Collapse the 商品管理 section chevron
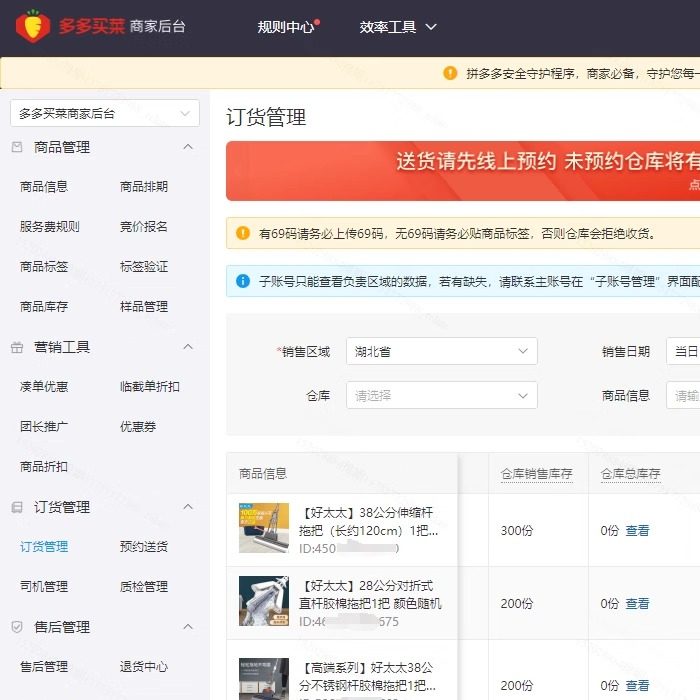 (188, 146)
